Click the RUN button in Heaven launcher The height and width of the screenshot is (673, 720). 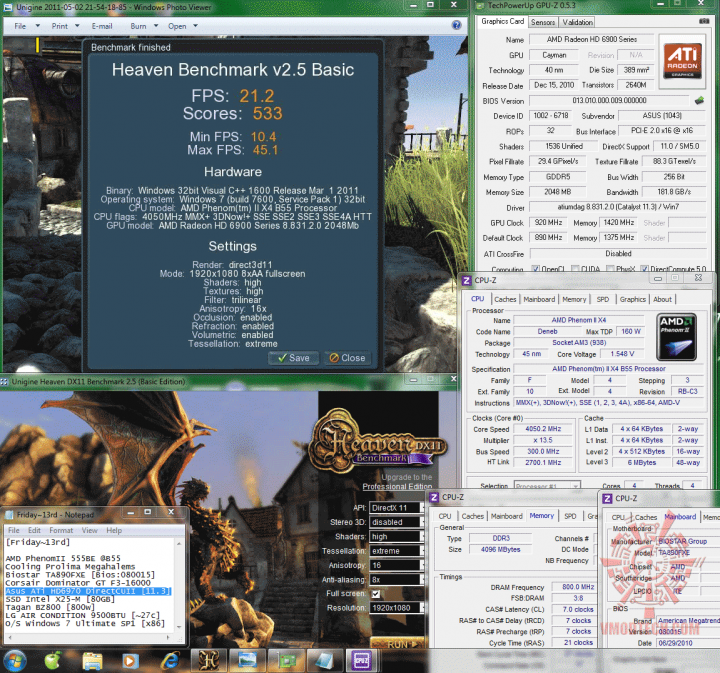[397, 643]
